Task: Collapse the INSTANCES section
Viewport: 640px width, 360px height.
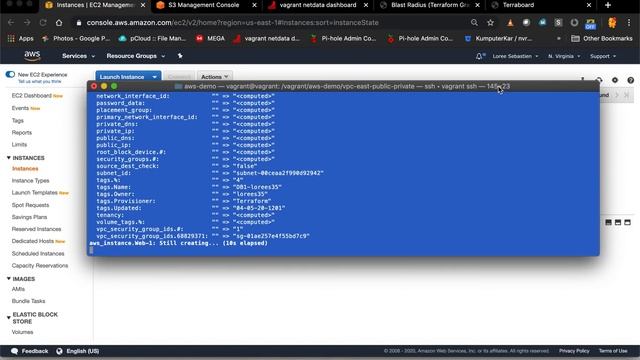Action: 9,158
